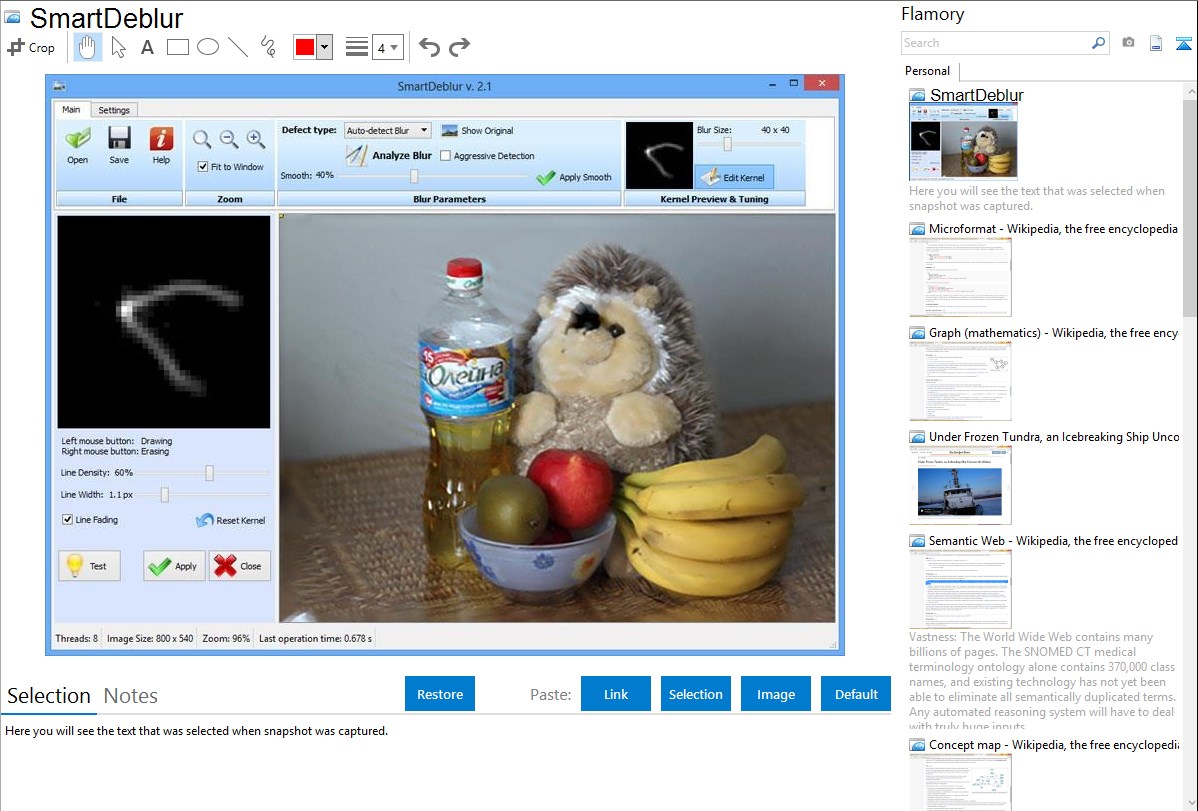Open the annotation color dropdown arrow
1198x811 pixels.
(324, 47)
